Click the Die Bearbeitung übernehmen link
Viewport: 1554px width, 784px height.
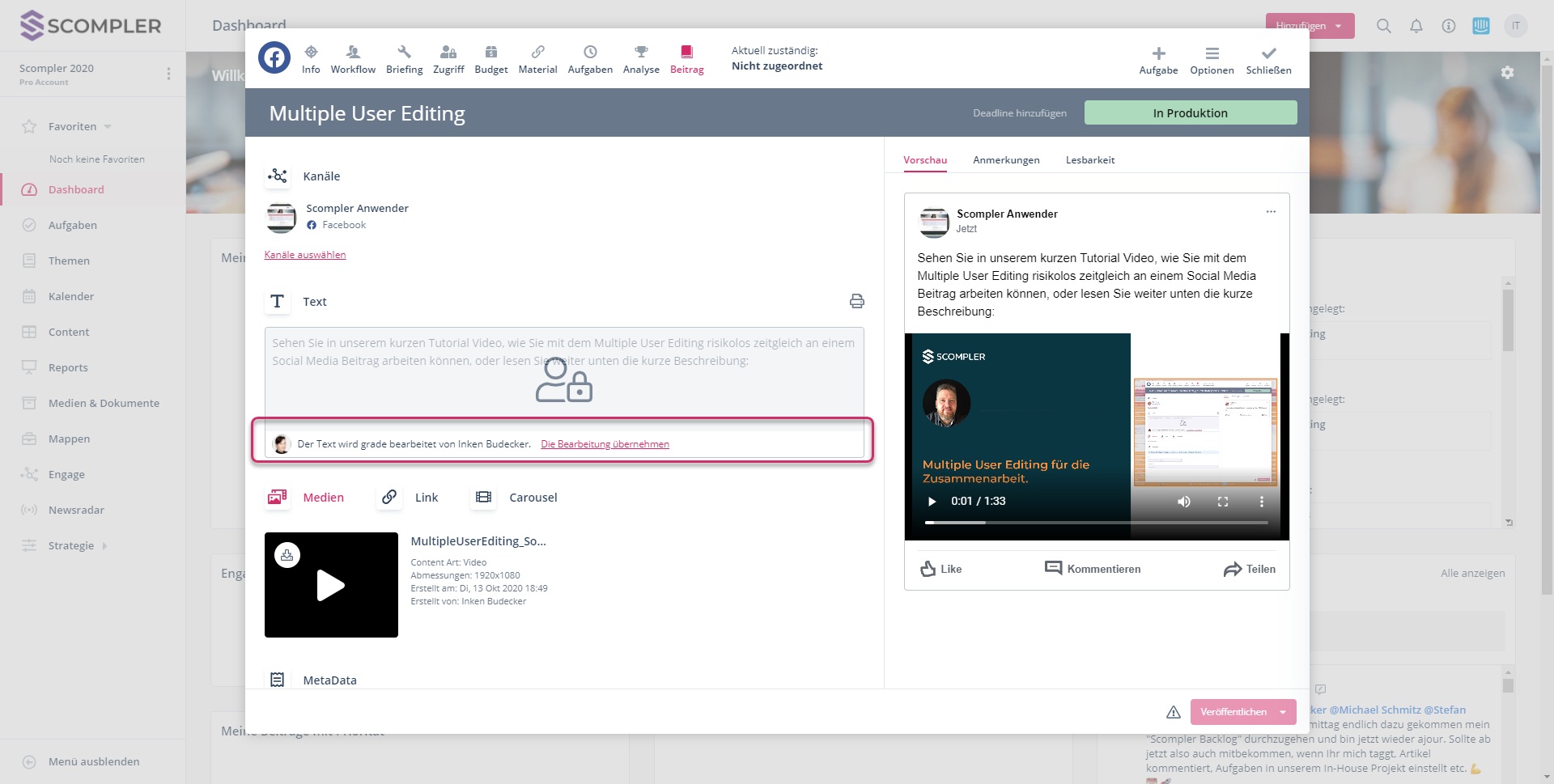605,444
